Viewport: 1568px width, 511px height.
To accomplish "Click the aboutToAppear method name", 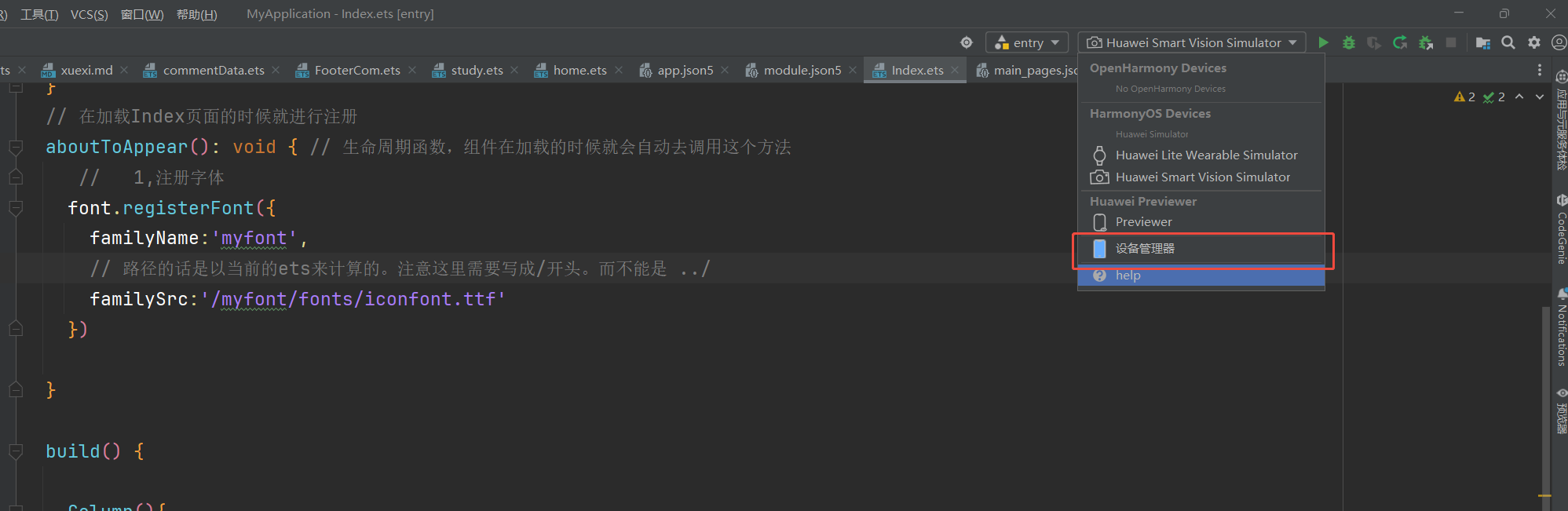I will click(x=116, y=147).
